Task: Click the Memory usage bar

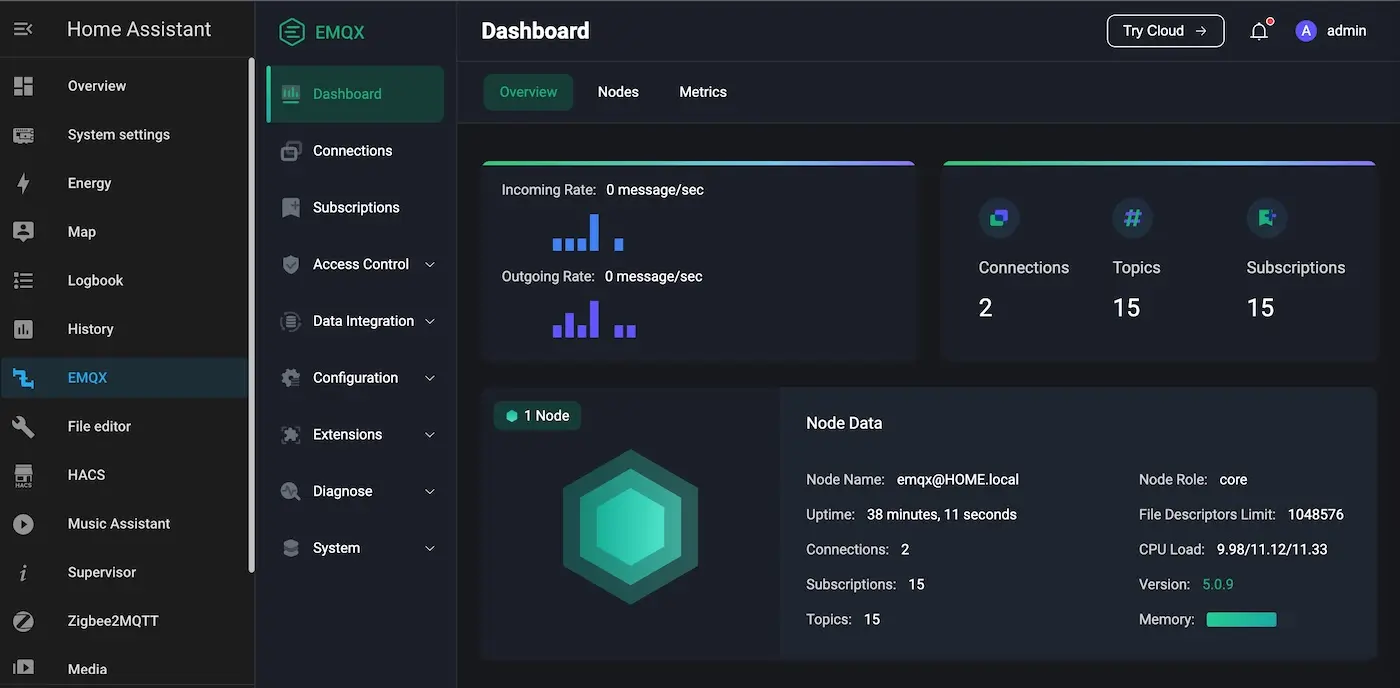Action: (x=1241, y=620)
